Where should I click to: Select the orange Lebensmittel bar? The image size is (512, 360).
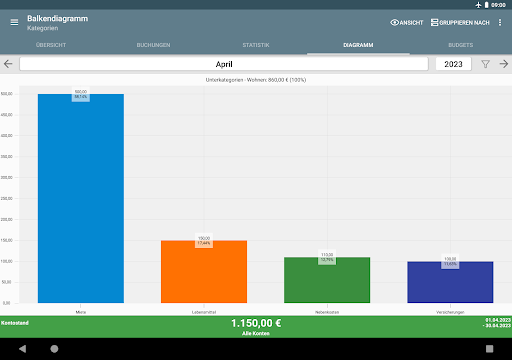pos(204,272)
